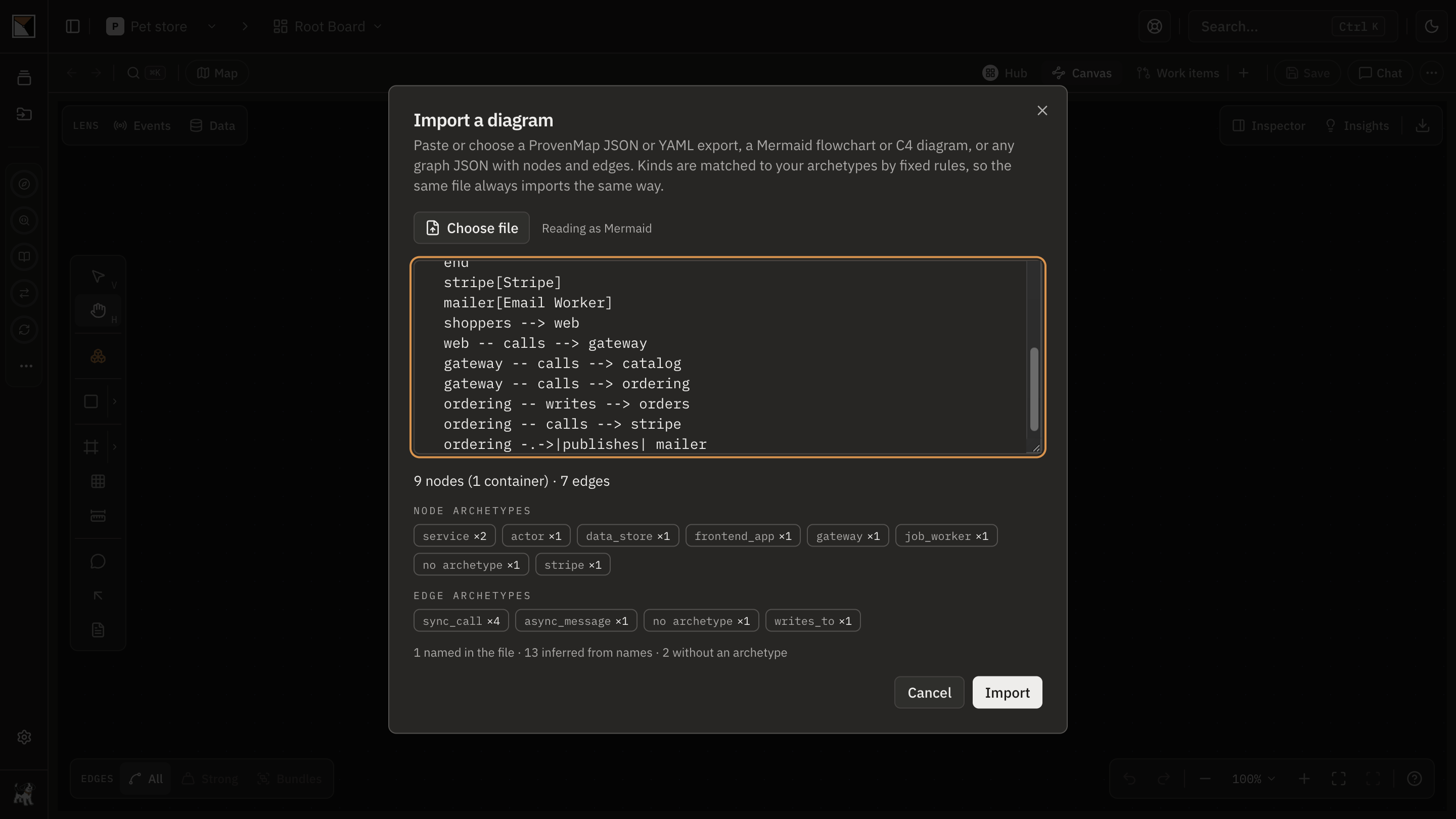
Task: Click the plus add tab icon
Action: (1244, 73)
